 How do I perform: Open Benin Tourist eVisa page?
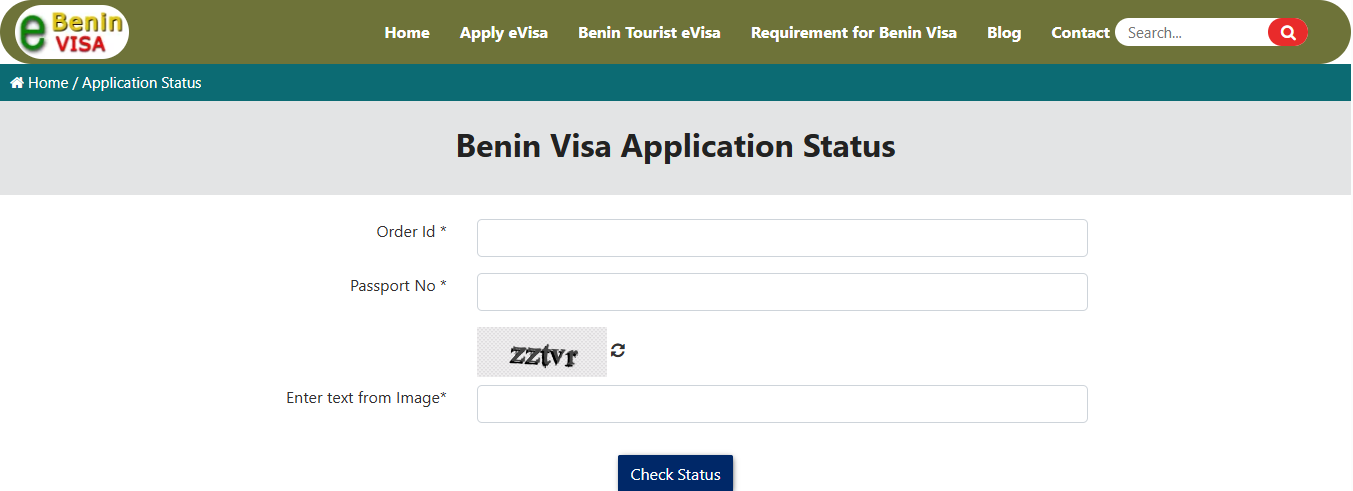click(x=649, y=33)
